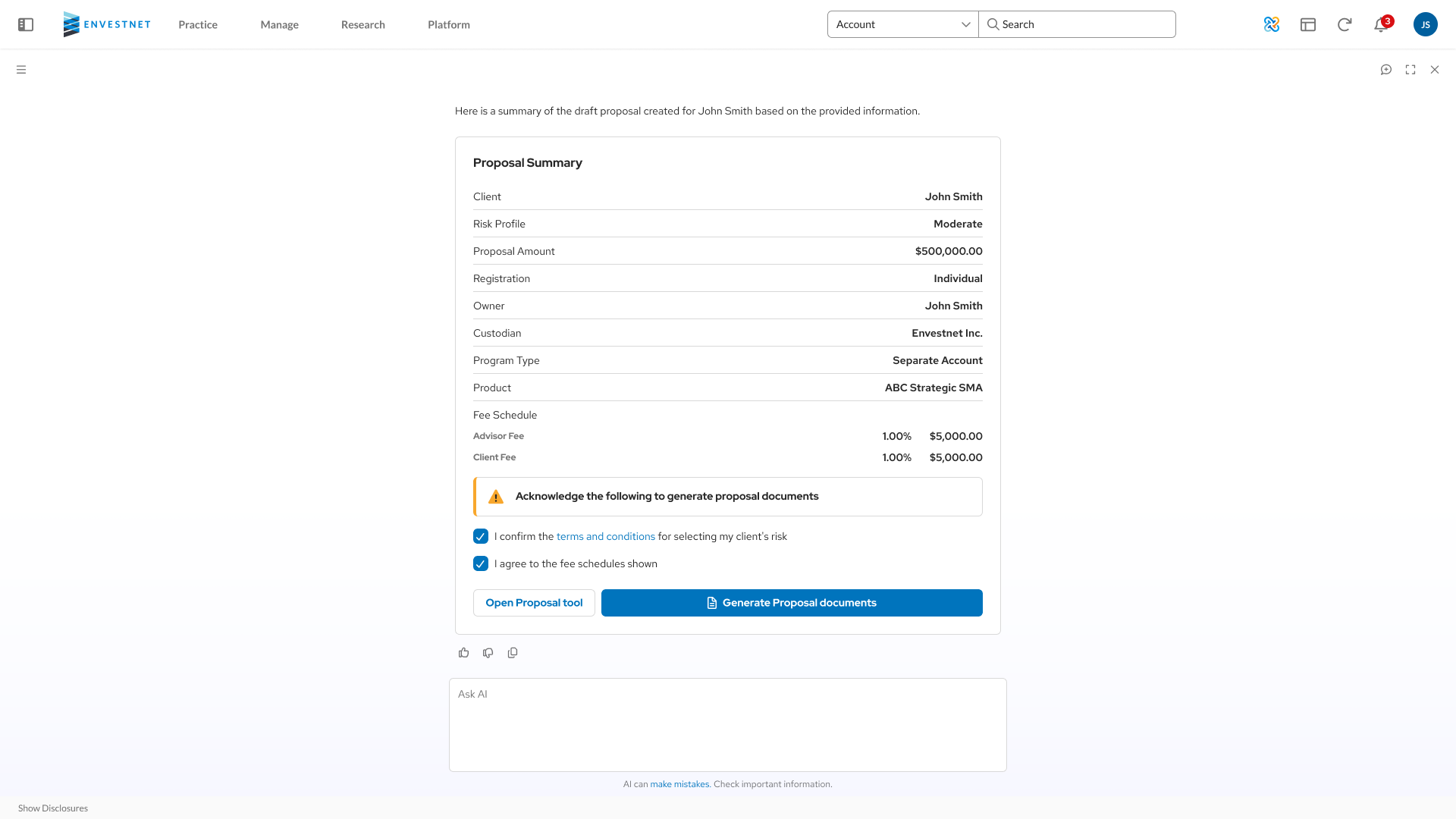The width and height of the screenshot is (1456, 819).
Task: Click the Separate Account program type value
Action: pyautogui.click(x=937, y=360)
